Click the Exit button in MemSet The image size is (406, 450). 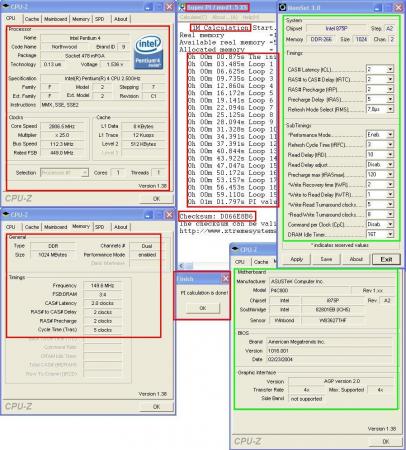point(386,259)
